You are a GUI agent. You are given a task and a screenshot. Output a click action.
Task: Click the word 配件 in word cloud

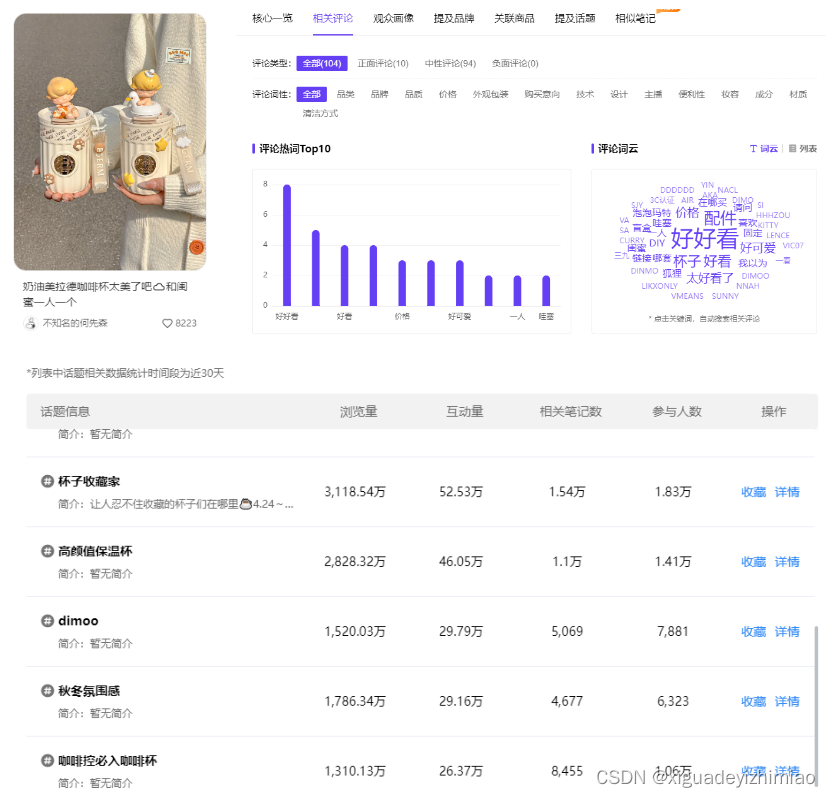719,218
